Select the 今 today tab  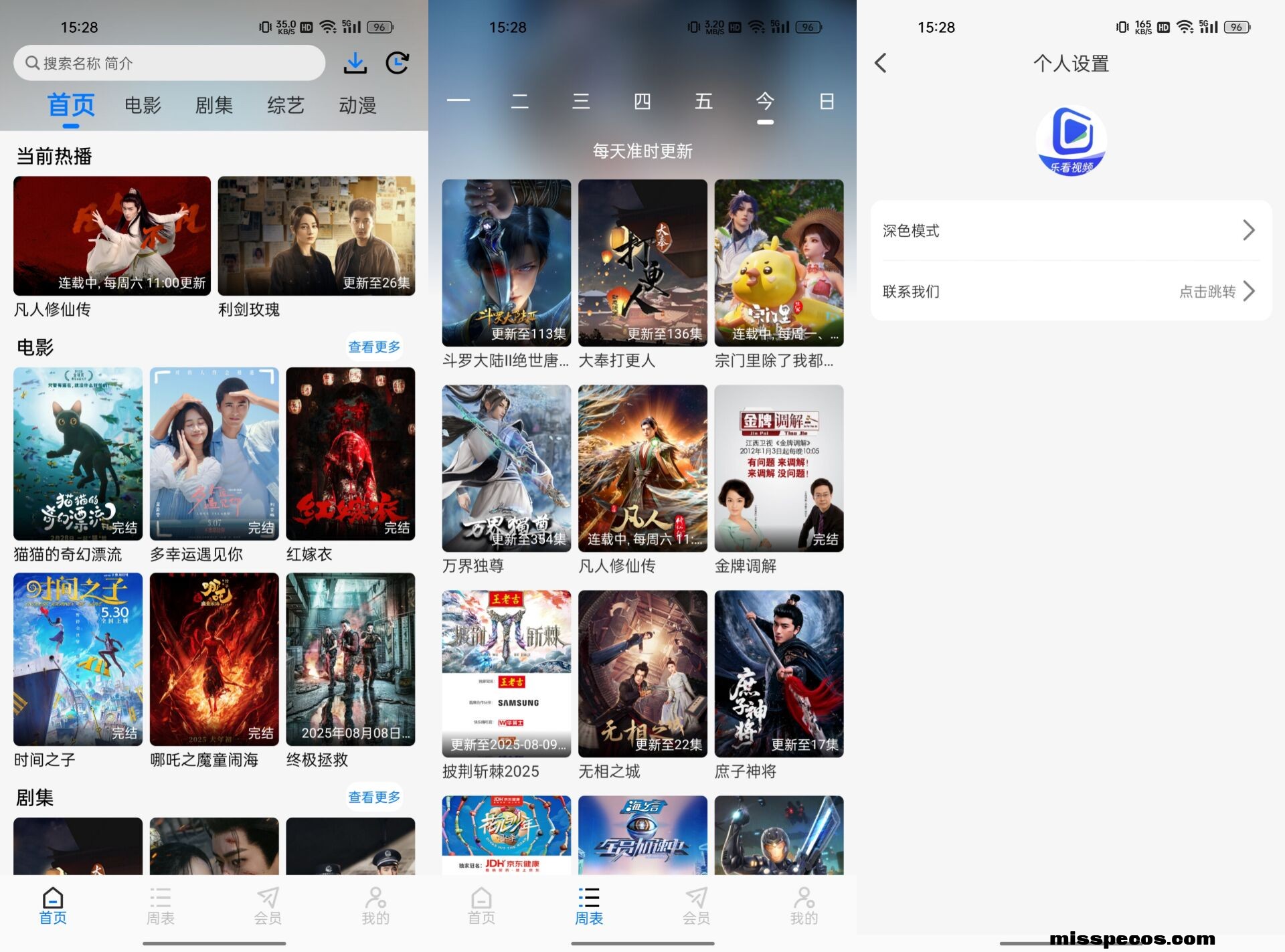click(x=765, y=101)
